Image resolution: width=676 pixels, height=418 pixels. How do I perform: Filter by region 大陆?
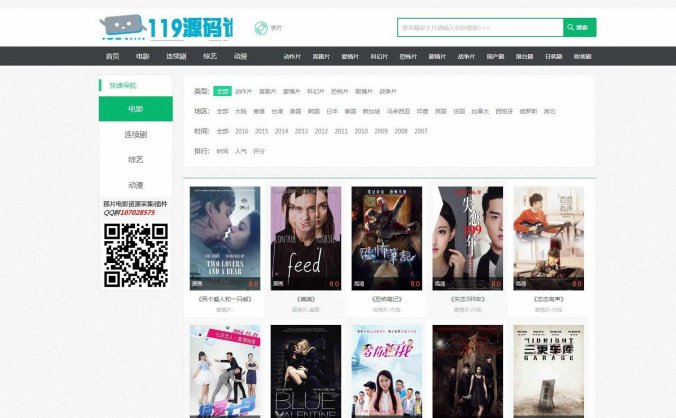[x=241, y=111]
